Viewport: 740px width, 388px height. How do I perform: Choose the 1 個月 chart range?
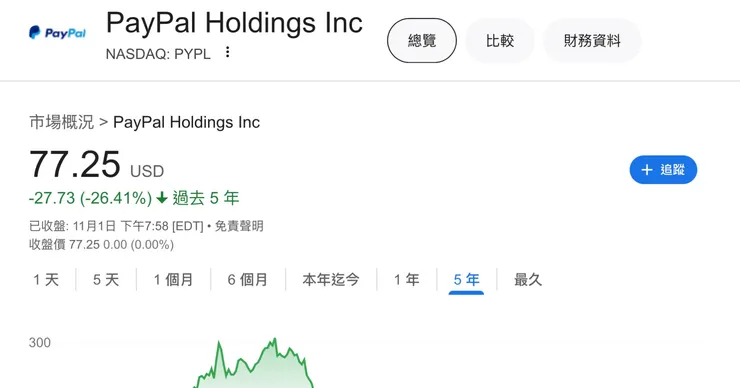click(173, 280)
